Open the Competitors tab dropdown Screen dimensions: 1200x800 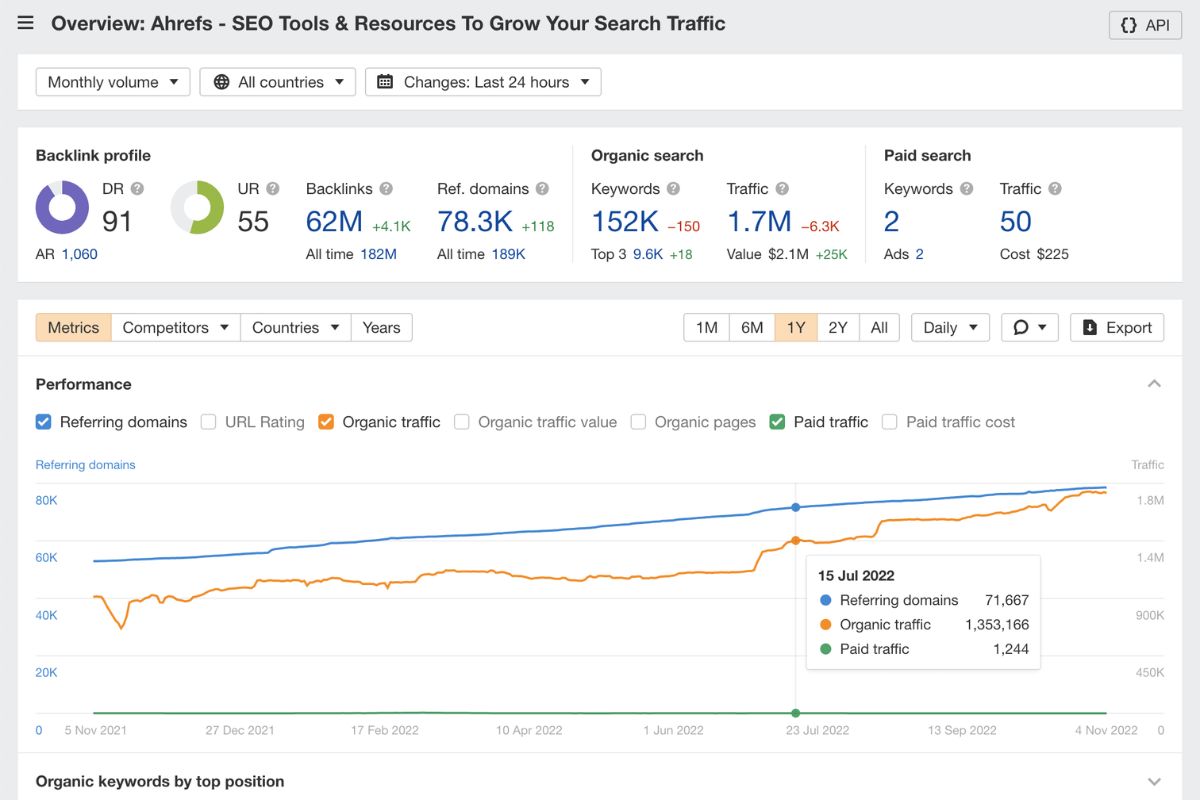(x=176, y=327)
